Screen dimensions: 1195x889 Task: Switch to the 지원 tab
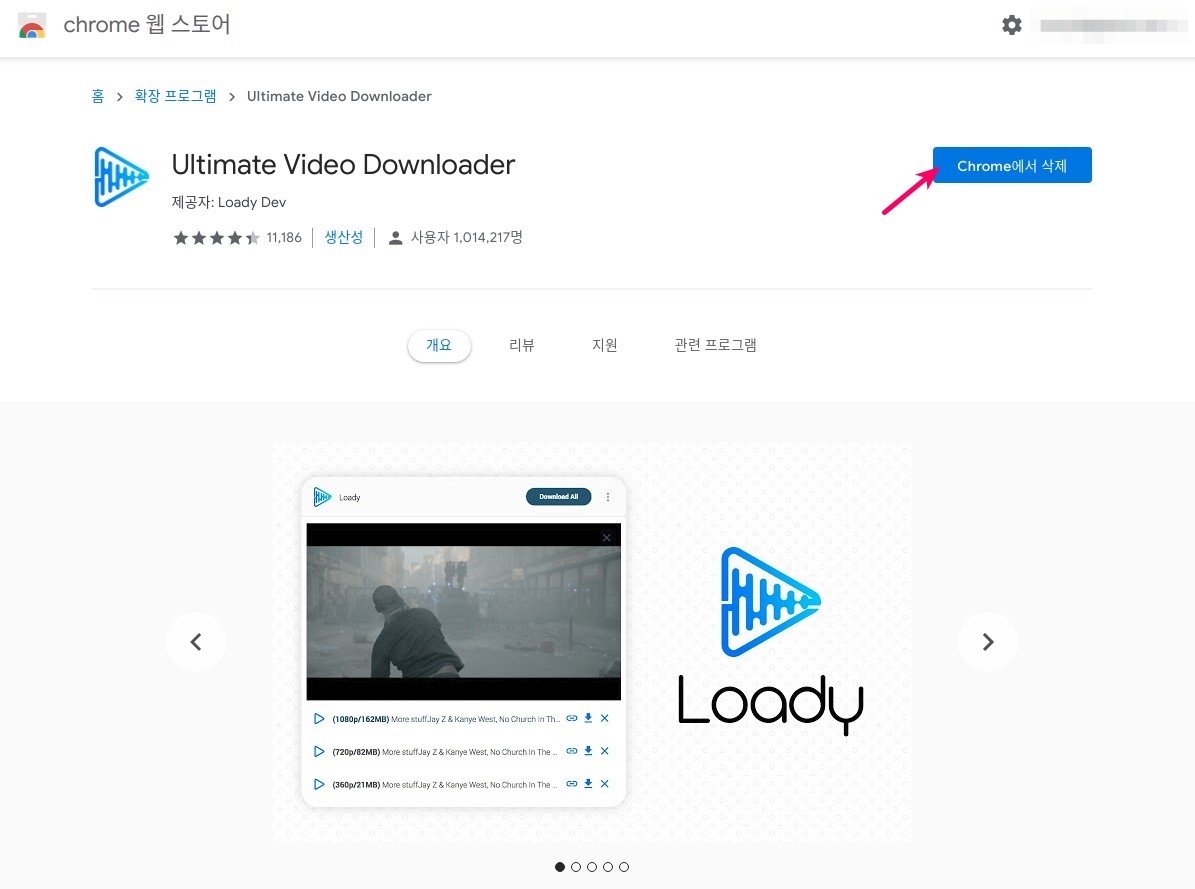[604, 345]
